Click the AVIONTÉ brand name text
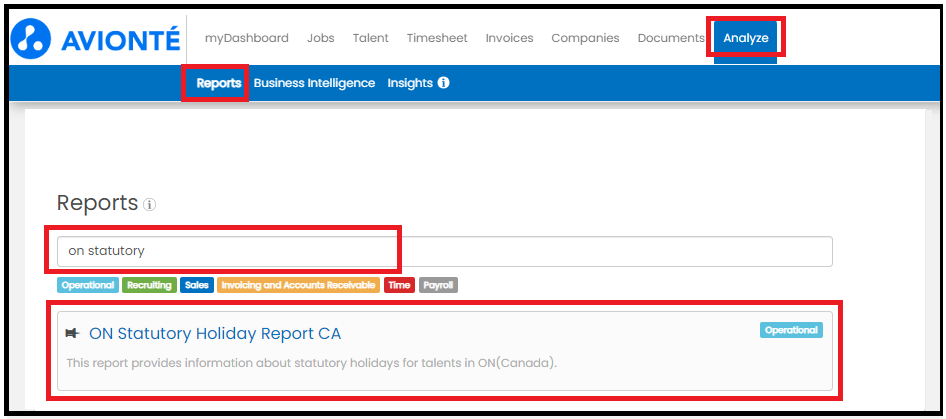The height and width of the screenshot is (419, 946). pyautogui.click(x=121, y=40)
